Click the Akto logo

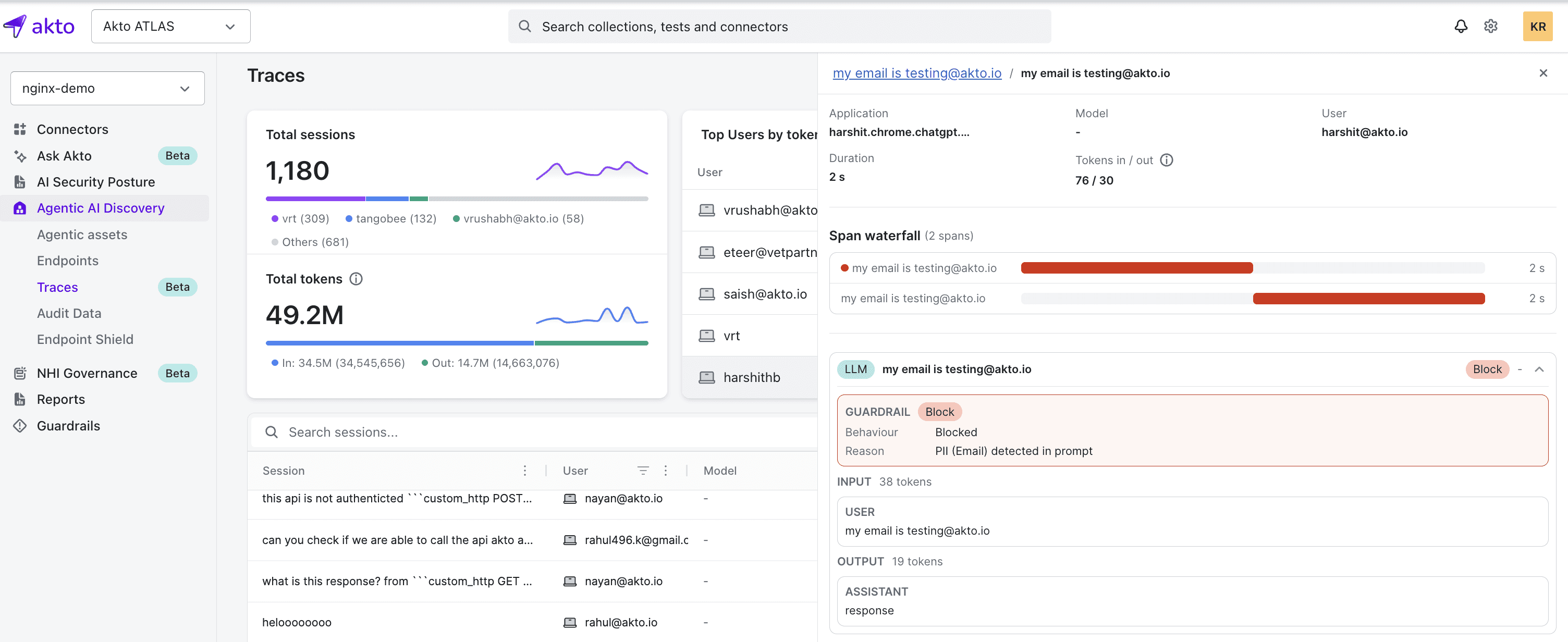pyautogui.click(x=39, y=26)
